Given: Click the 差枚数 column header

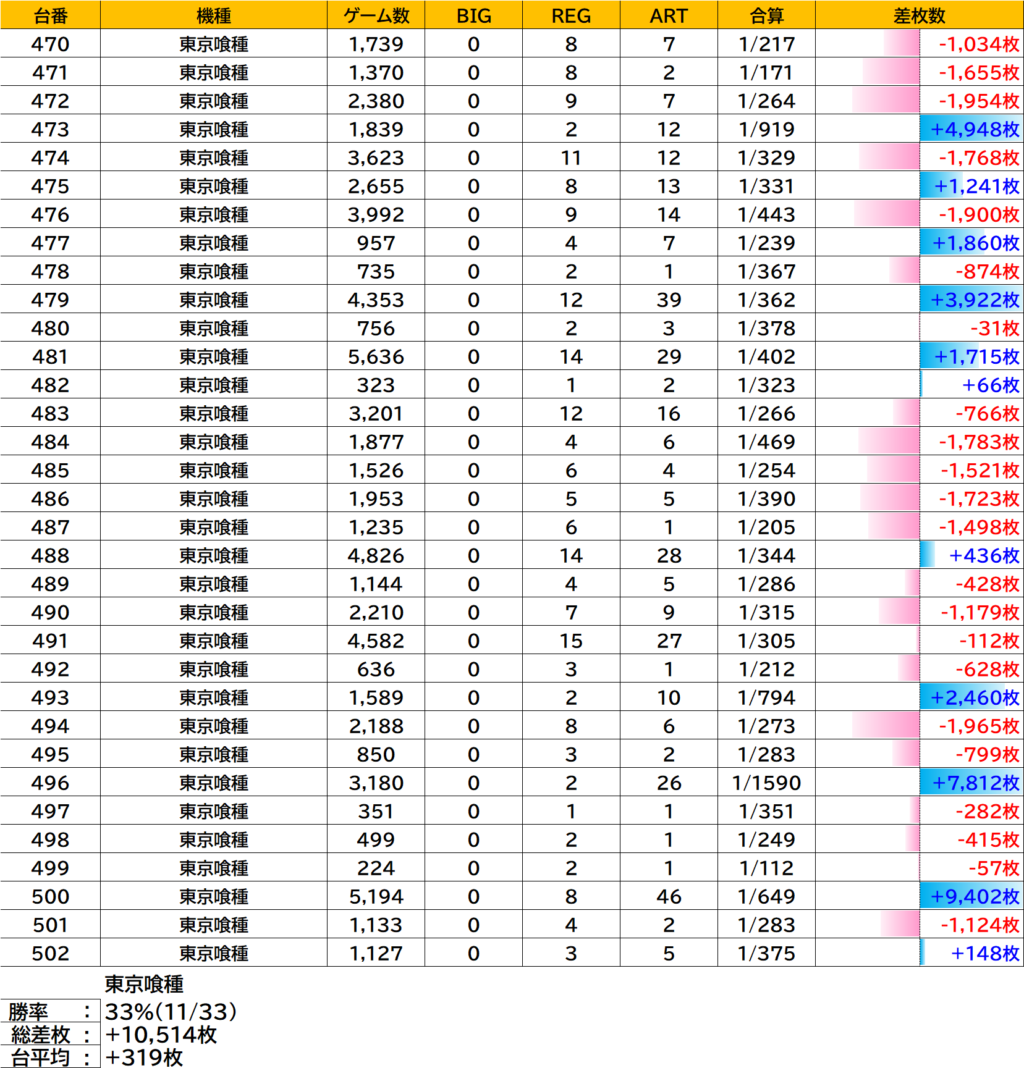Looking at the screenshot, I should pyautogui.click(x=919, y=15).
